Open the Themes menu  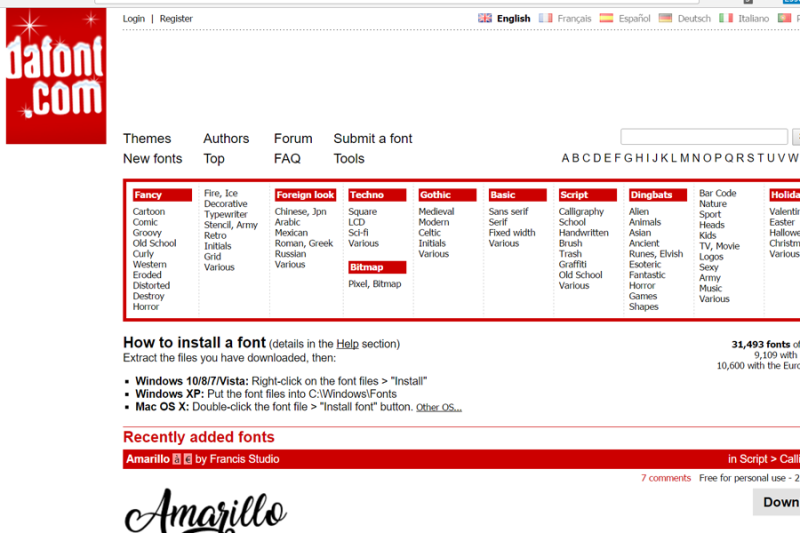pyautogui.click(x=147, y=138)
